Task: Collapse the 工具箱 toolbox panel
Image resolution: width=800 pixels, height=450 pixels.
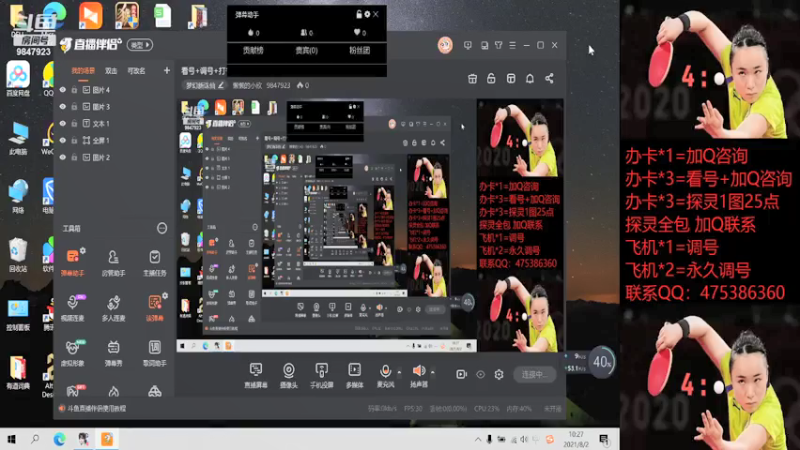Action: (162, 228)
